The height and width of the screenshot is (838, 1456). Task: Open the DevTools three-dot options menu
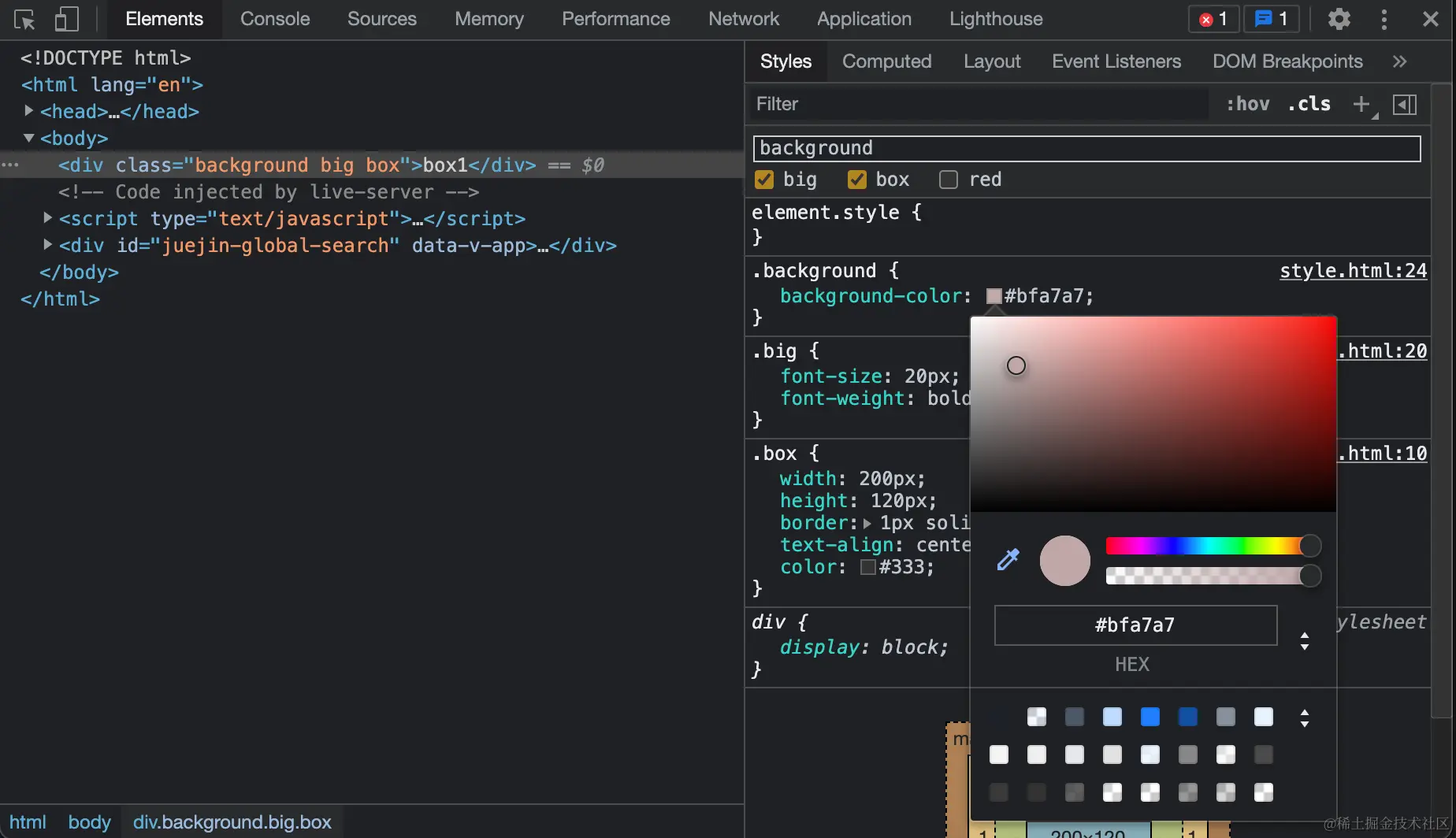(1384, 19)
